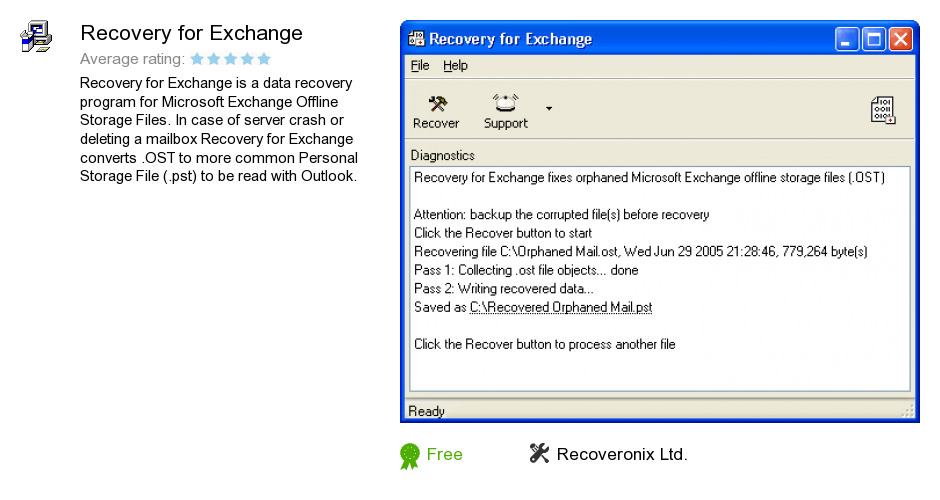Image resolution: width=940 pixels, height=500 pixels.
Task: Click the Diagnostics label
Action: (x=442, y=155)
